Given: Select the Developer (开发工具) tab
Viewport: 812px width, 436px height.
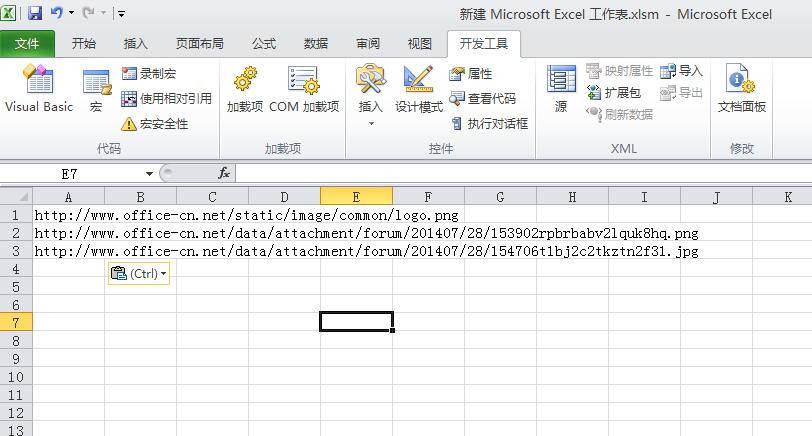Looking at the screenshot, I should point(484,43).
